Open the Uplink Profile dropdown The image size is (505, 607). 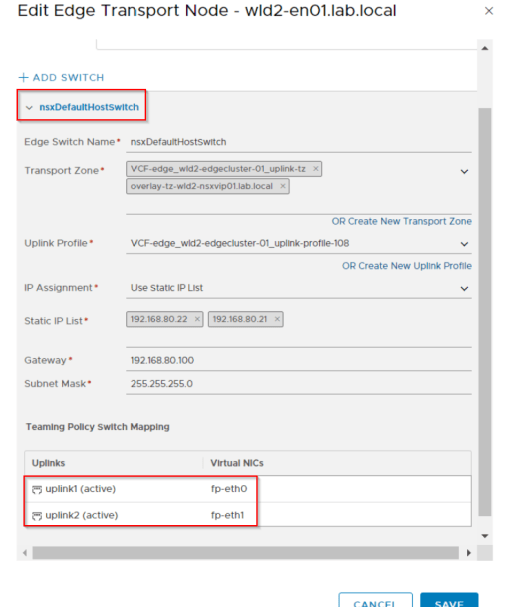coord(464,244)
